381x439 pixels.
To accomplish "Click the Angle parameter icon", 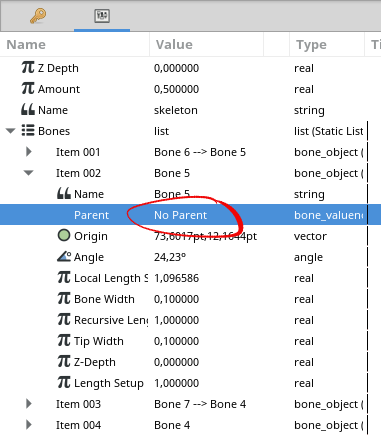I will (64, 256).
